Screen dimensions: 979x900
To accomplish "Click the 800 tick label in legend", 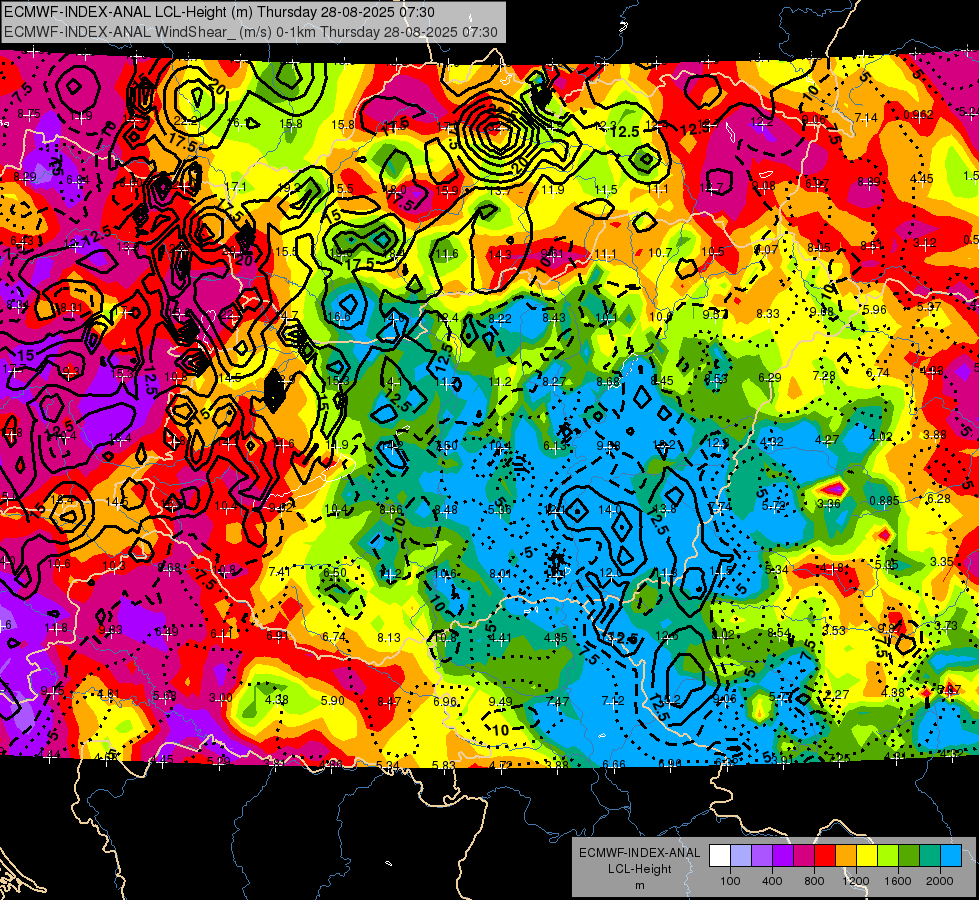I will 814,881.
